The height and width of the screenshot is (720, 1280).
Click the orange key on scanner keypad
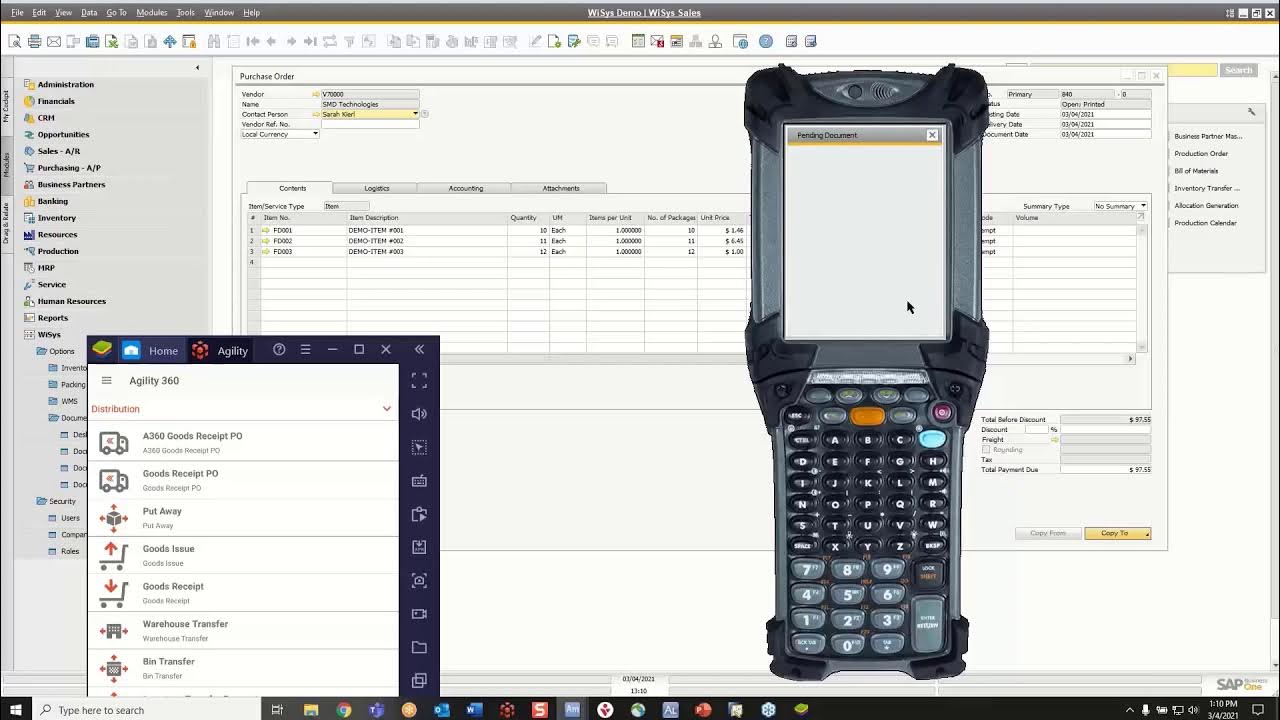pos(868,416)
